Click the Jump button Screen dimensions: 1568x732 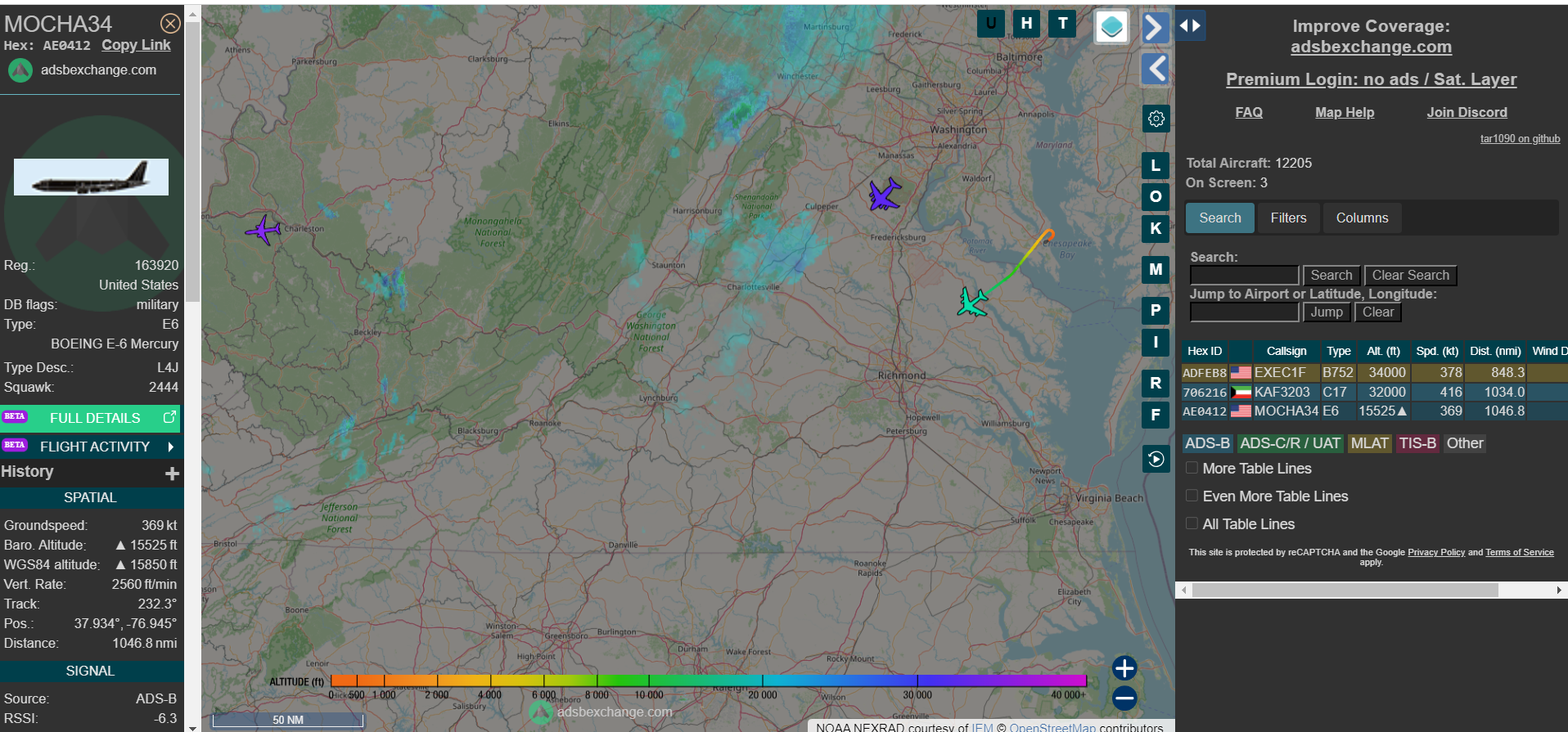click(1327, 312)
